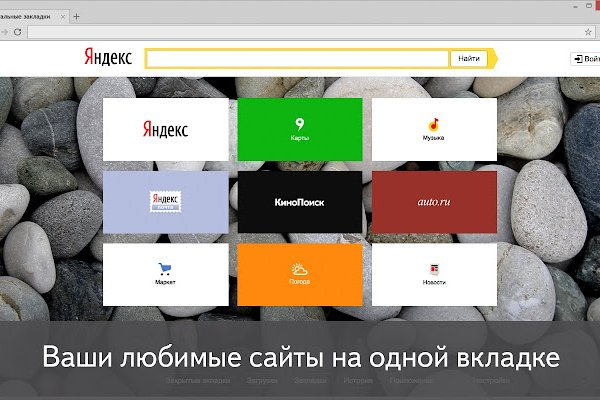Open the Музыка music tile

(x=434, y=129)
